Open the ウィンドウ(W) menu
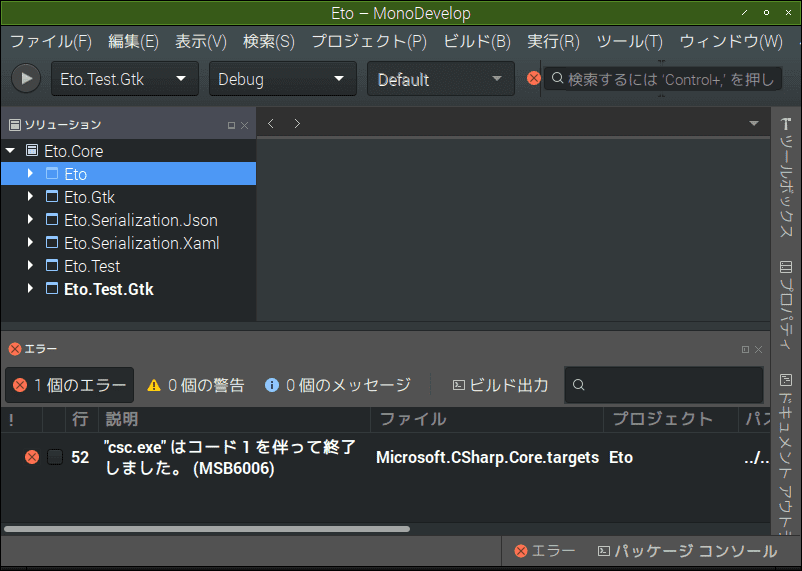Image resolution: width=802 pixels, height=571 pixels. [731, 41]
